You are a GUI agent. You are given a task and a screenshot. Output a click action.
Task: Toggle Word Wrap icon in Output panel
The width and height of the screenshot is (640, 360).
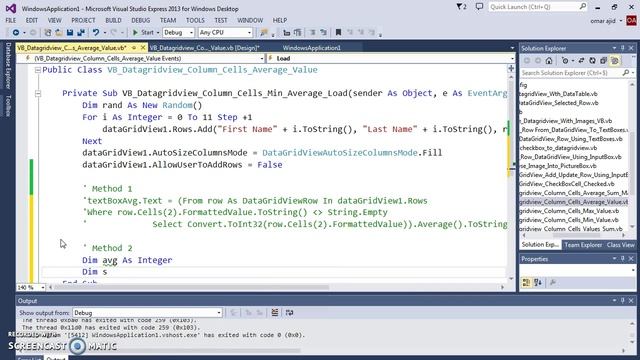coord(289,313)
